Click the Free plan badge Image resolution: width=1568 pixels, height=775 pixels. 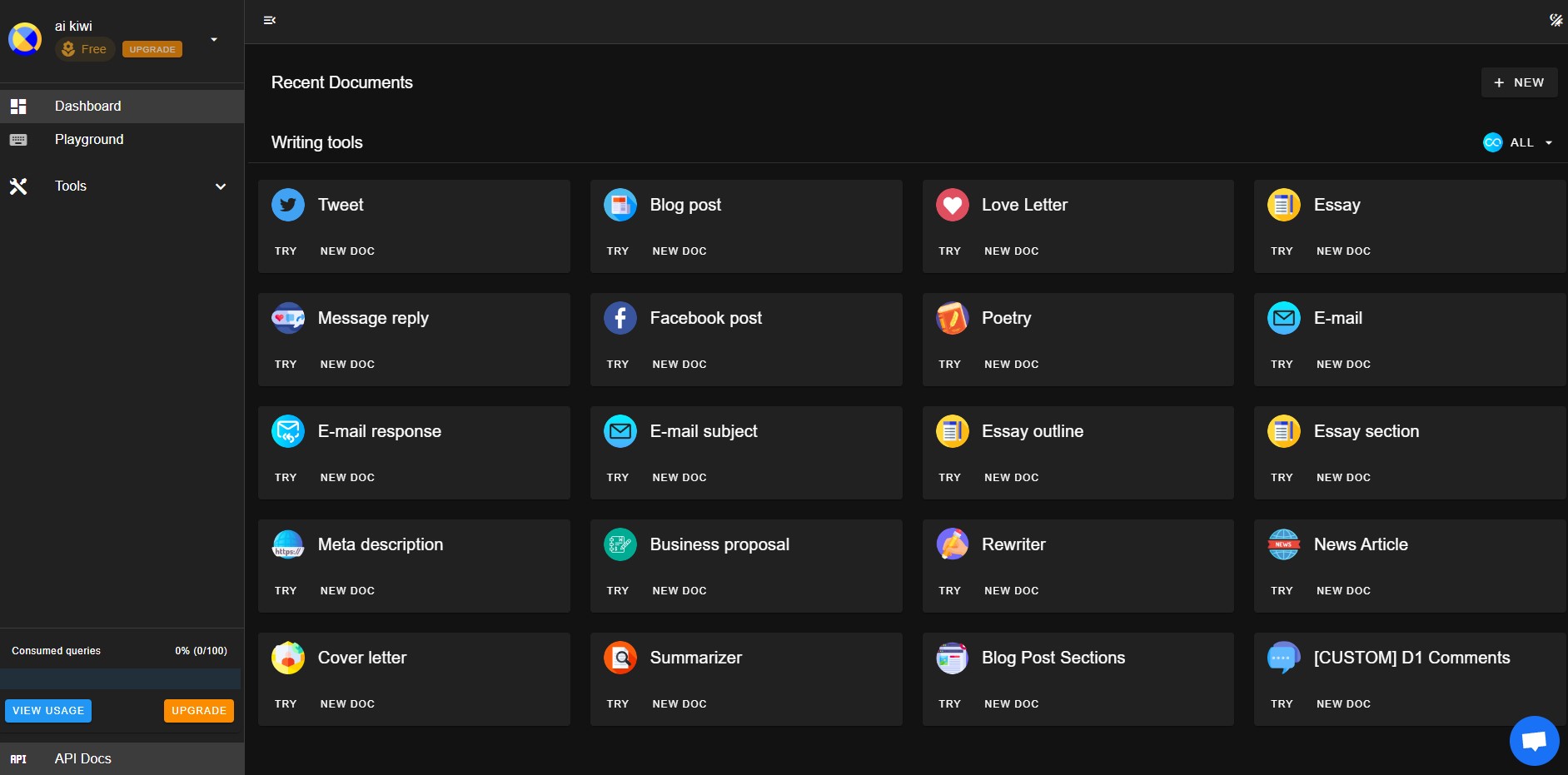tap(85, 49)
